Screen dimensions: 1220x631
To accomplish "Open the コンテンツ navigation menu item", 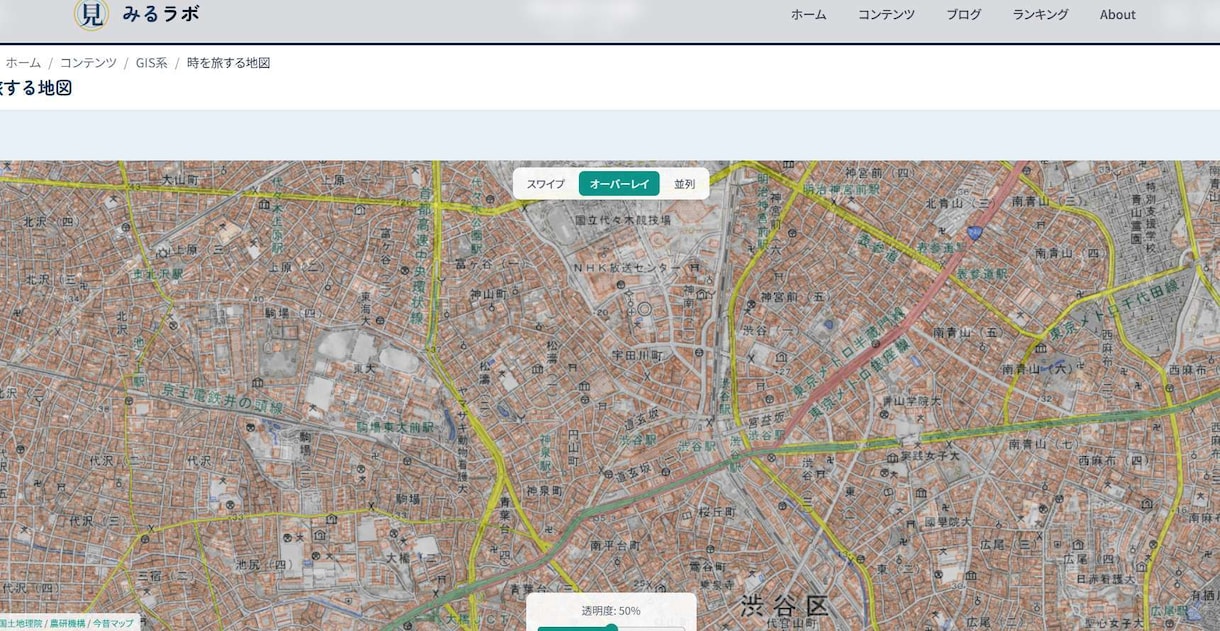I will click(x=886, y=14).
